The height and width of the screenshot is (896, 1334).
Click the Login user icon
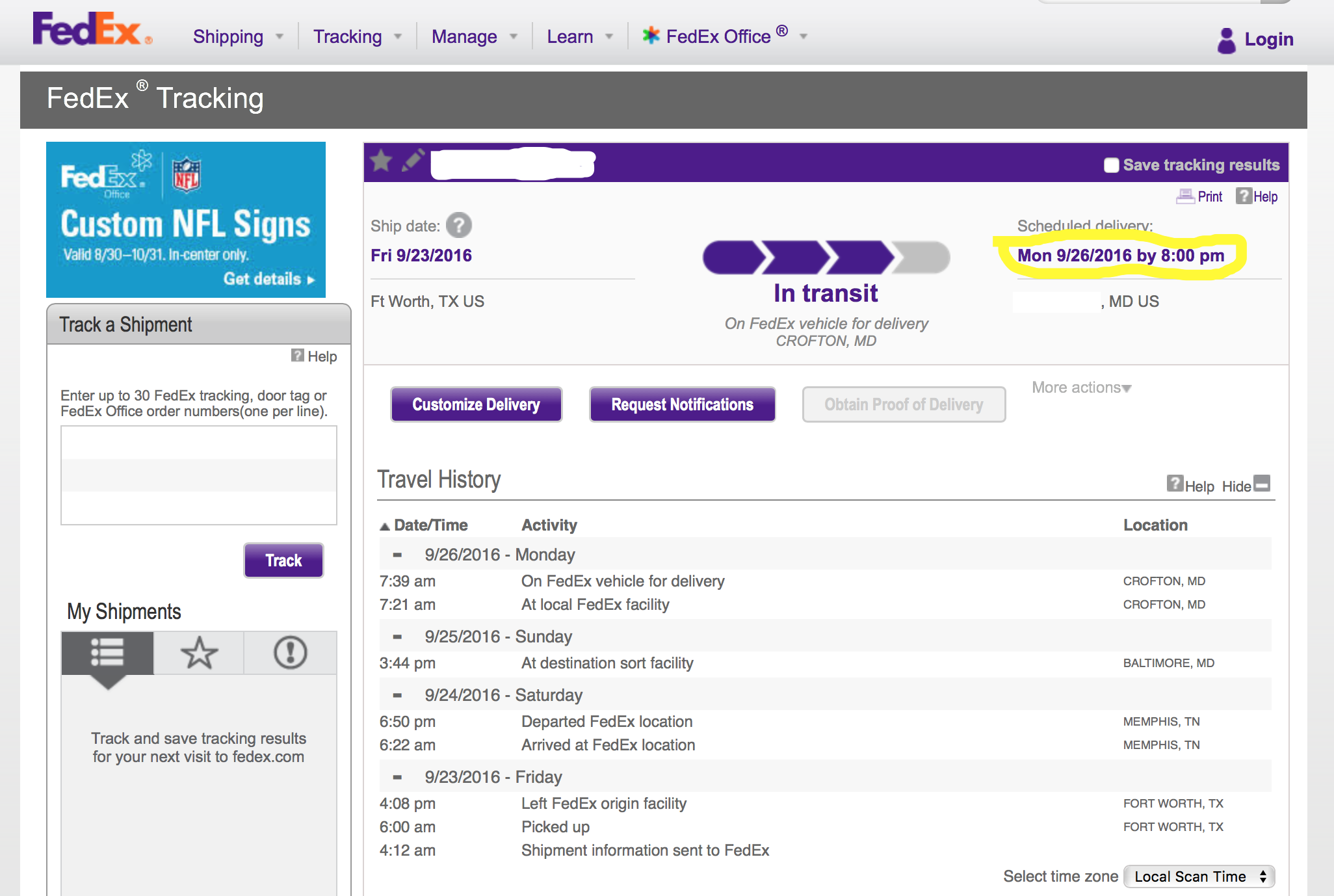click(x=1226, y=40)
